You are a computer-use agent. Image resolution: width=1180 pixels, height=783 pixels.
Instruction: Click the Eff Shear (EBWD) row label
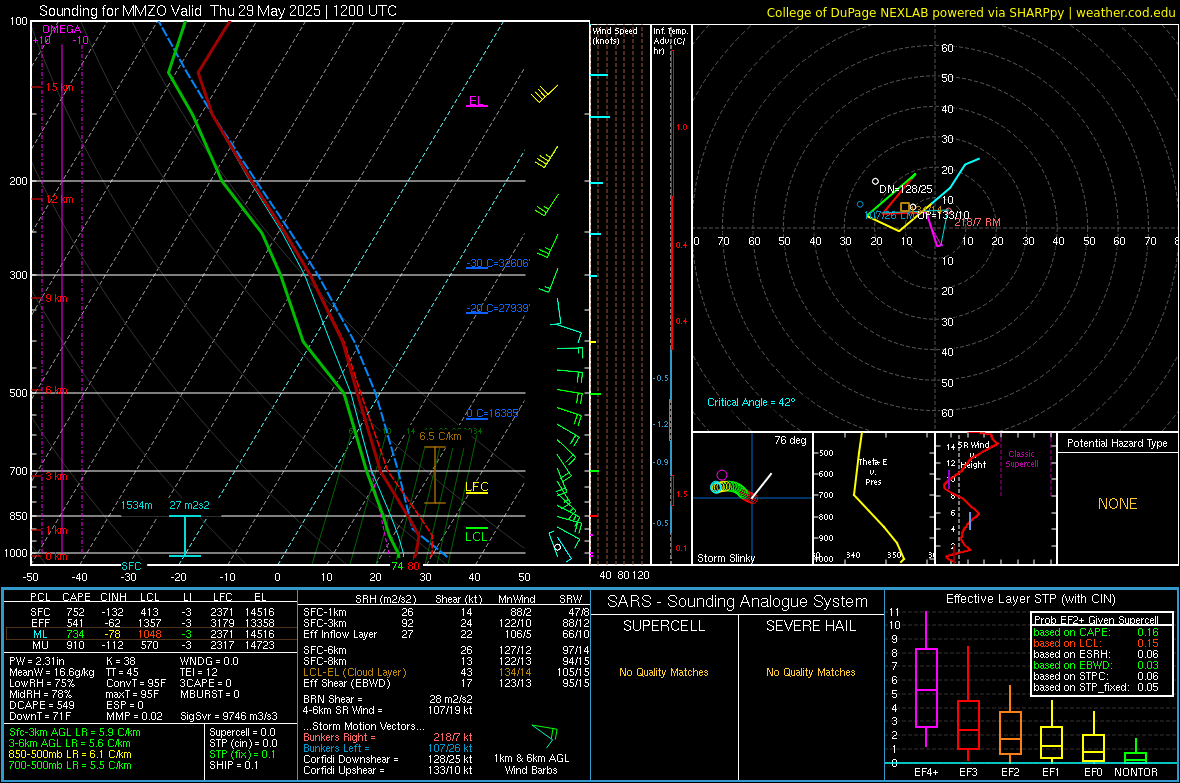coord(347,683)
